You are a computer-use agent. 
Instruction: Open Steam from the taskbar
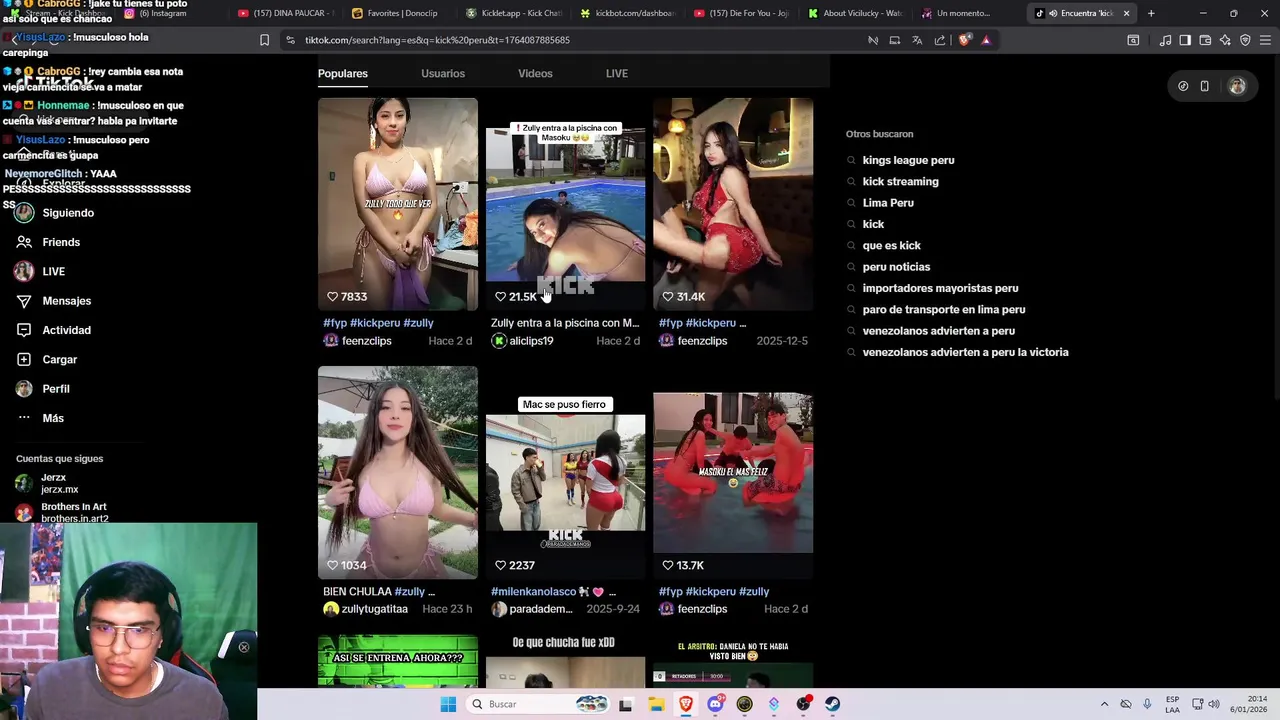pos(832,704)
